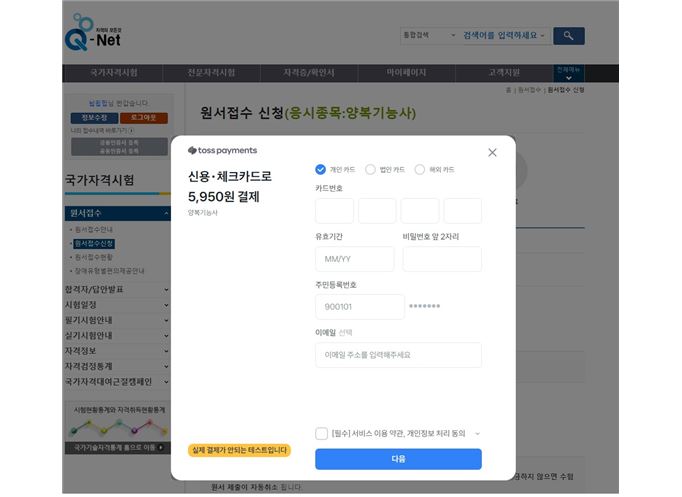Click the statistics line chart thumbnail
This screenshot has width=682, height=497.
(x=119, y=427)
